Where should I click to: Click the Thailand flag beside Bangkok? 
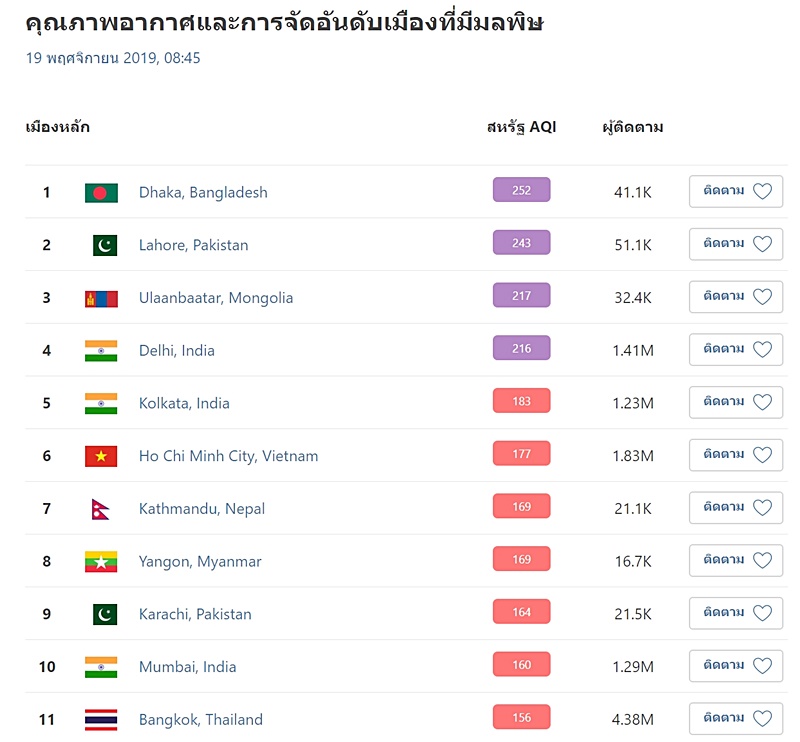coord(101,720)
